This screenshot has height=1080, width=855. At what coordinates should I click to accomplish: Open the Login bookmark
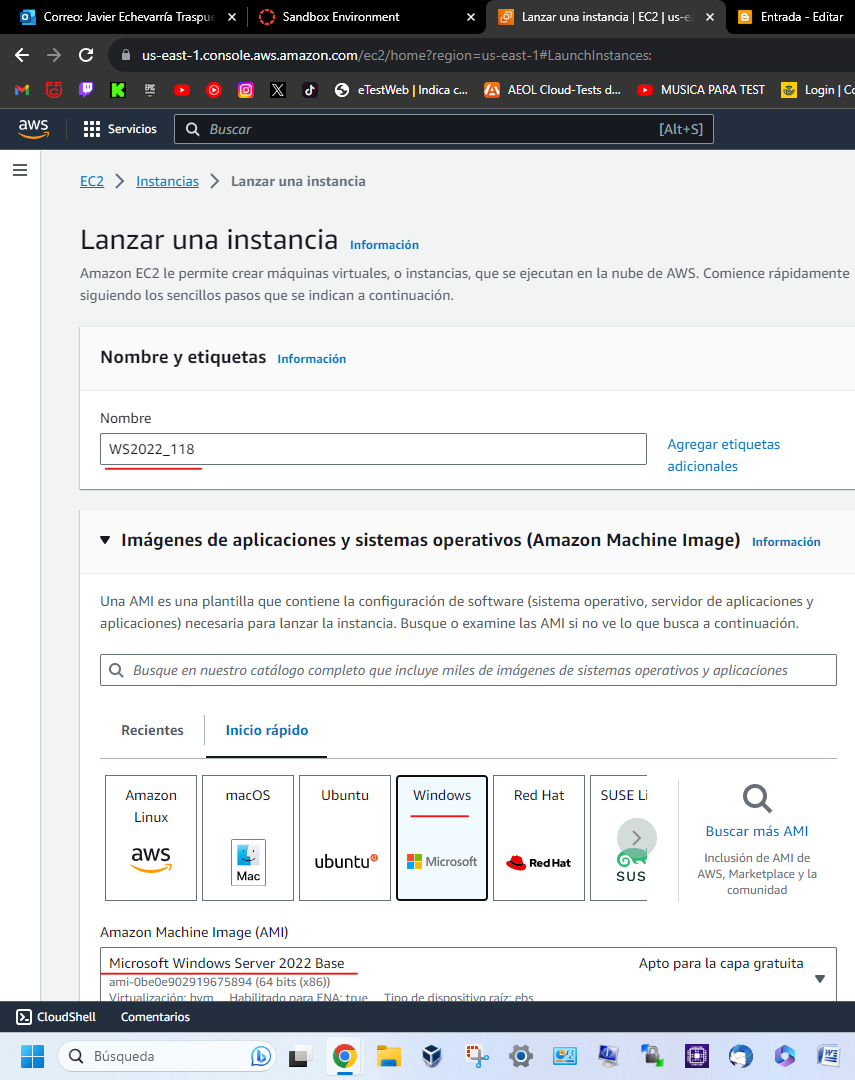click(x=817, y=90)
